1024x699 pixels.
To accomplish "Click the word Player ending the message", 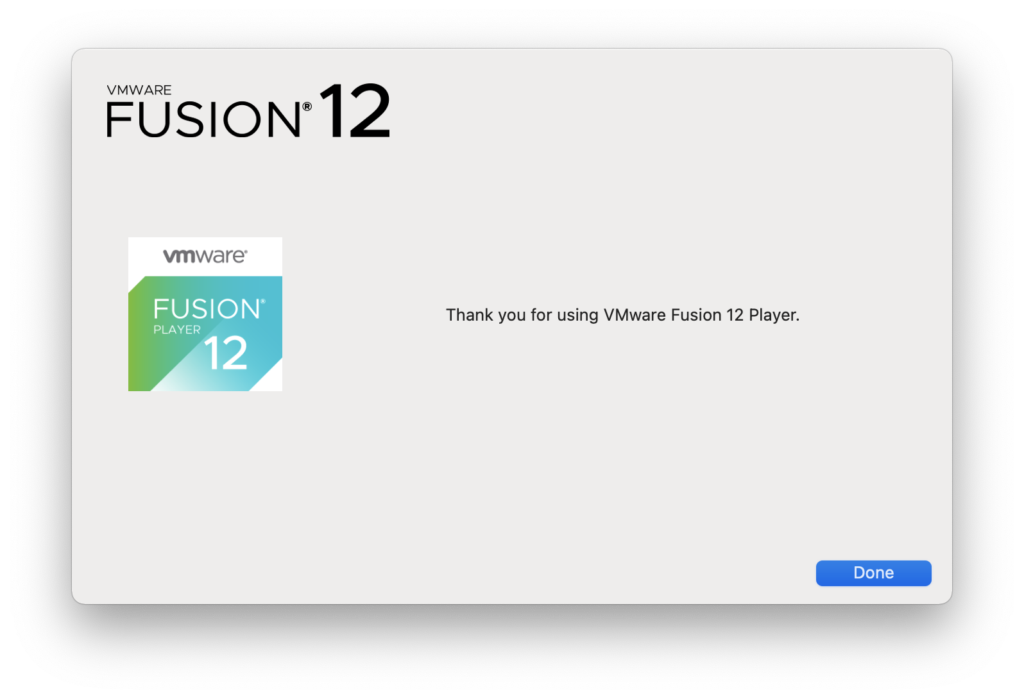I will (x=774, y=315).
